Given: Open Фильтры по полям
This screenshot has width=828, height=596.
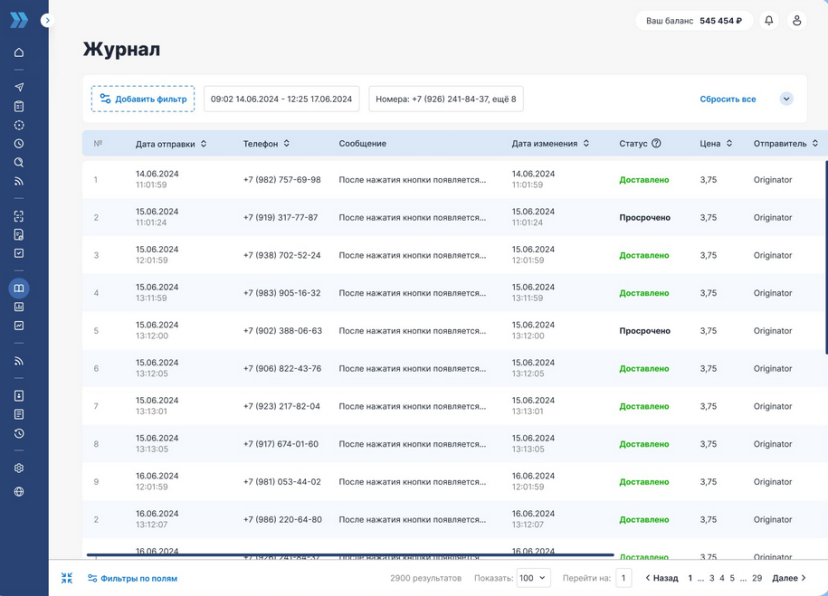Looking at the screenshot, I should 133,578.
